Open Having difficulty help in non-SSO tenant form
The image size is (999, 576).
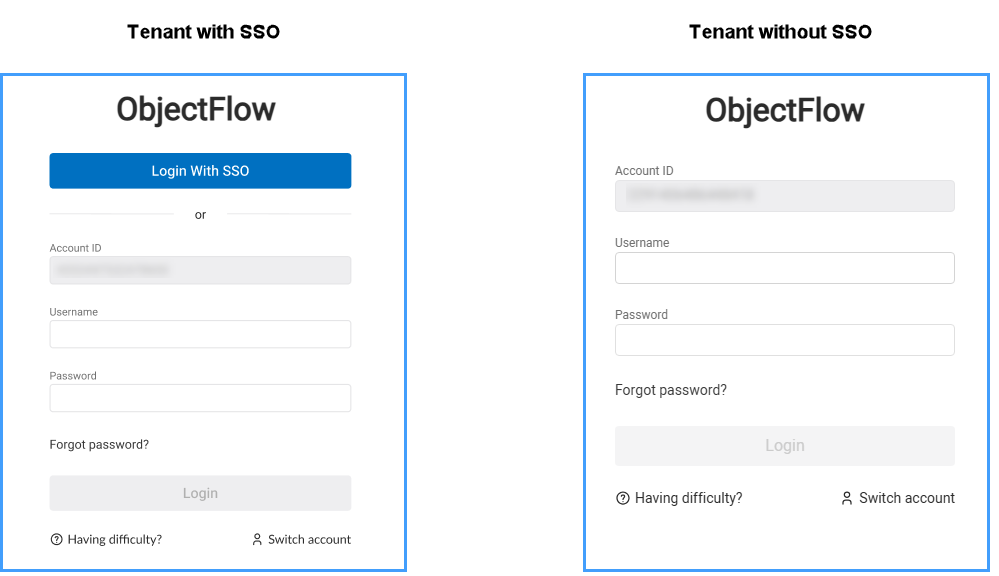[x=688, y=498]
